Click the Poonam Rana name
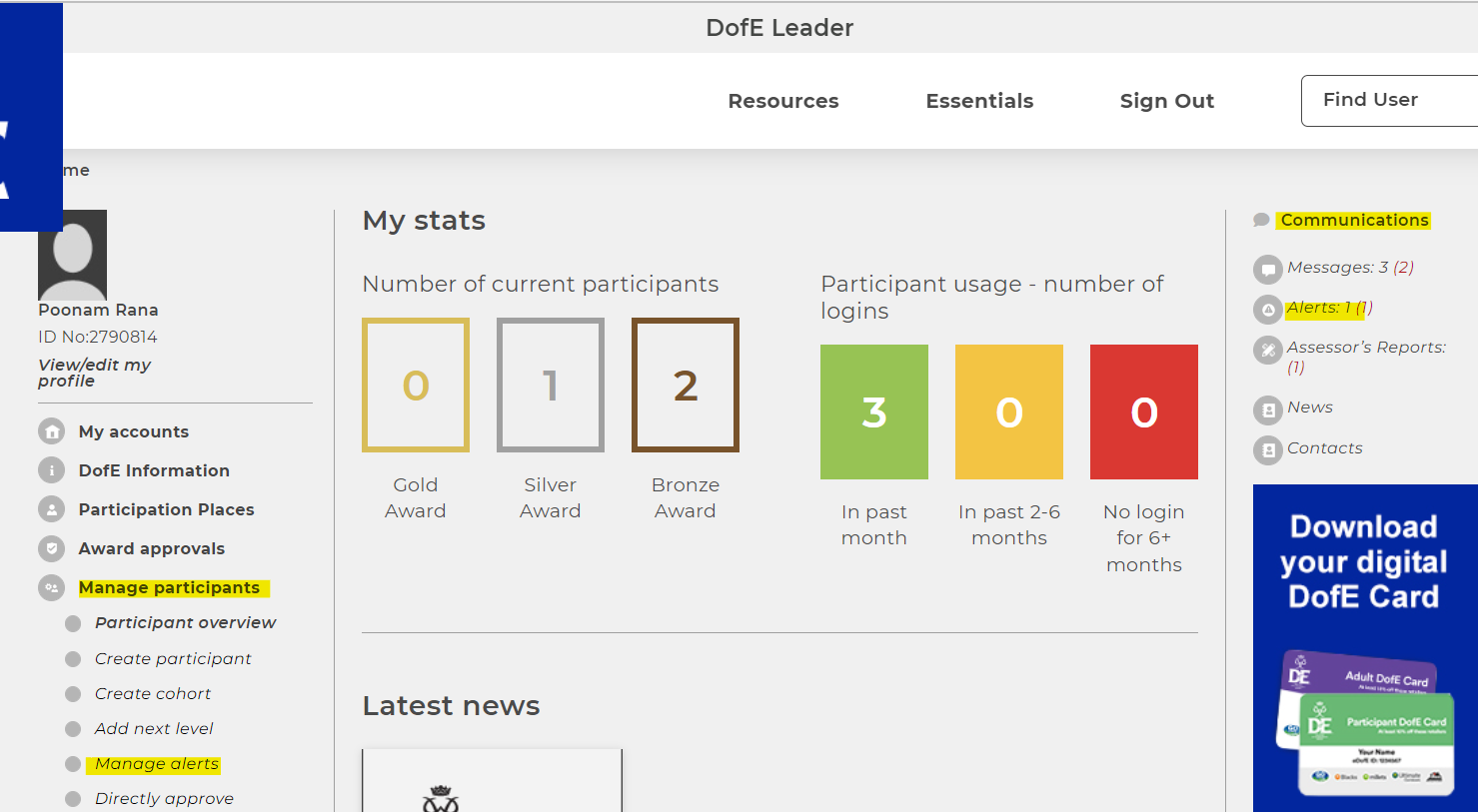Viewport: 1478px width, 812px height. tap(98, 310)
